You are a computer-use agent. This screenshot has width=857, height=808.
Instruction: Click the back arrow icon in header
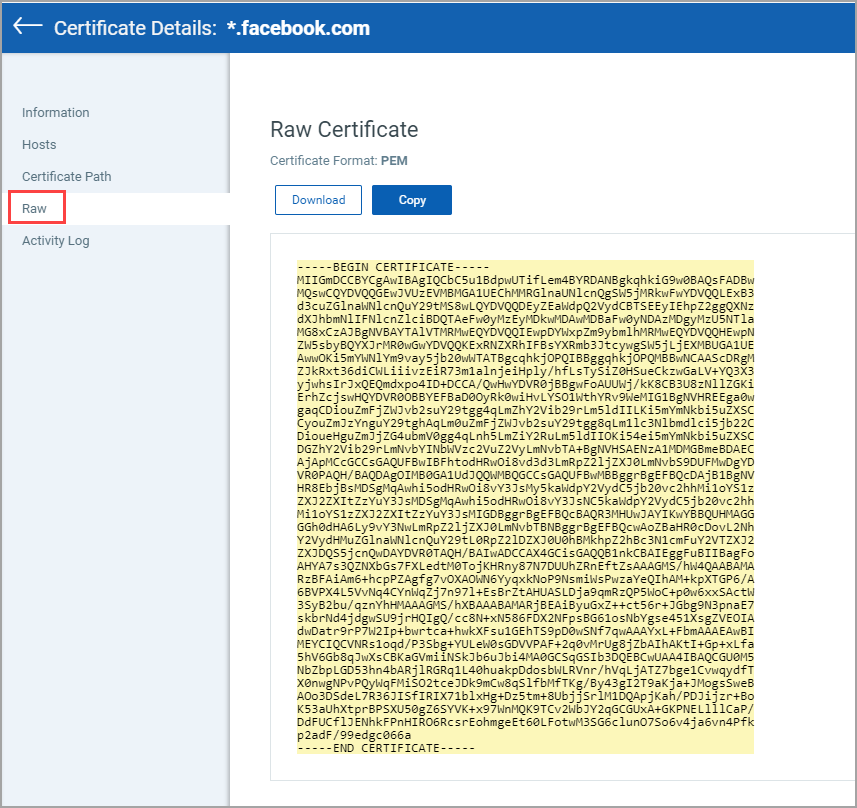click(27, 26)
